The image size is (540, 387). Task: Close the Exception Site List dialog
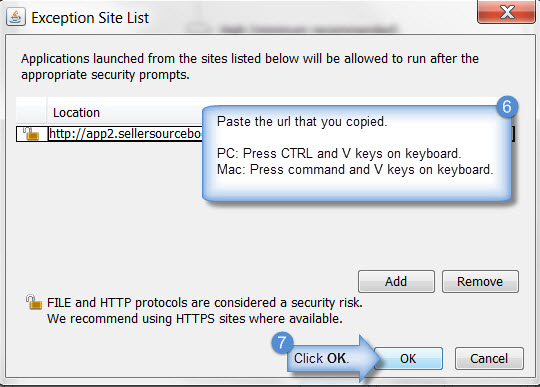506,12
